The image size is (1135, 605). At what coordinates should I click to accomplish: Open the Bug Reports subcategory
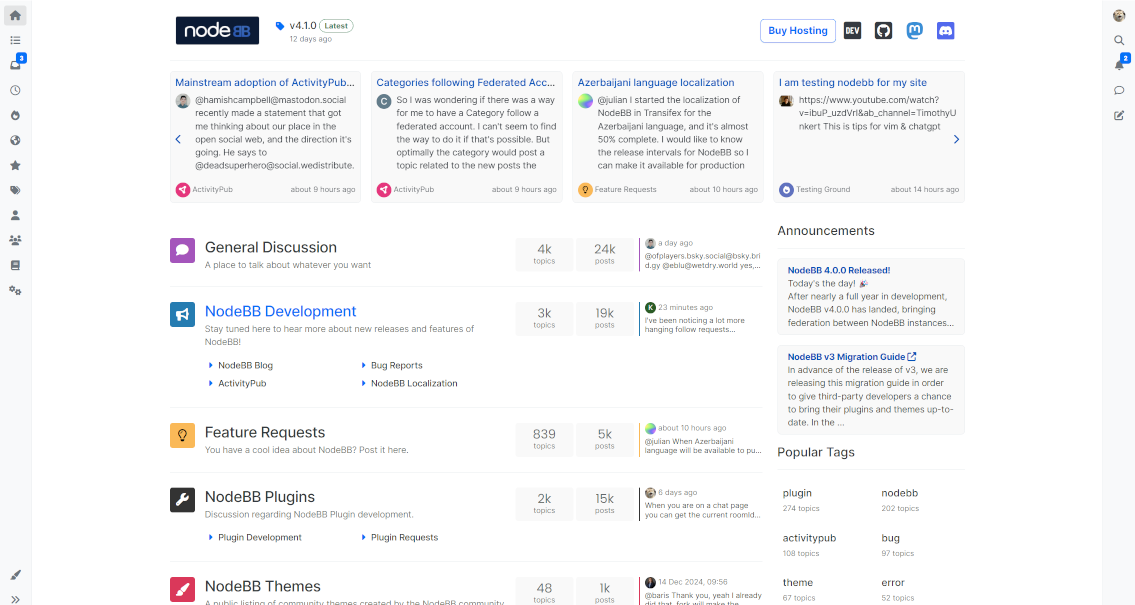[x=396, y=365]
